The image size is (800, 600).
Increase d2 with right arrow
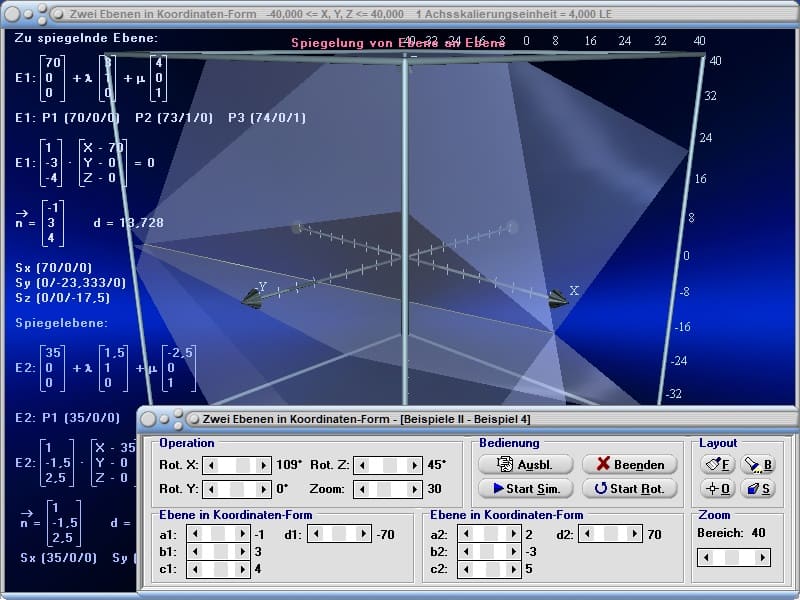tap(635, 534)
